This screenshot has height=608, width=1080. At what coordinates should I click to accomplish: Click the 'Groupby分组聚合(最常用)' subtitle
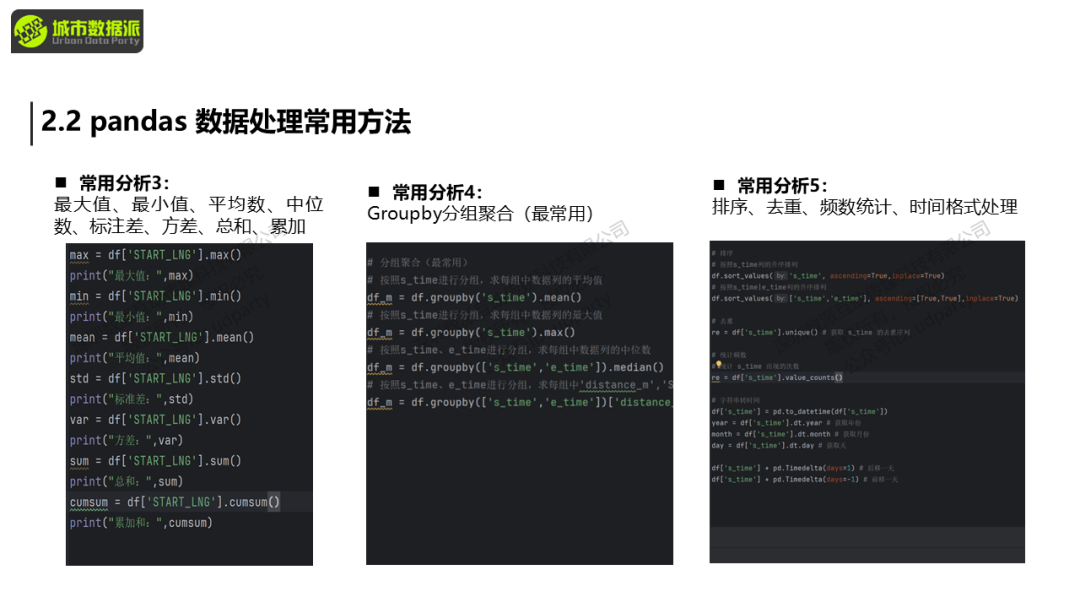click(480, 213)
